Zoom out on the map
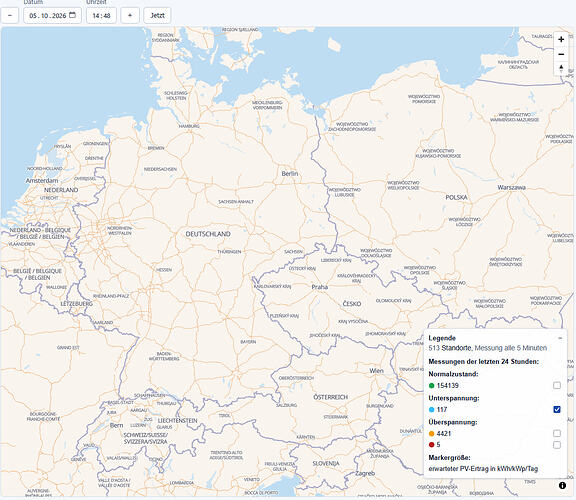This screenshot has width=576, height=500. (561, 54)
